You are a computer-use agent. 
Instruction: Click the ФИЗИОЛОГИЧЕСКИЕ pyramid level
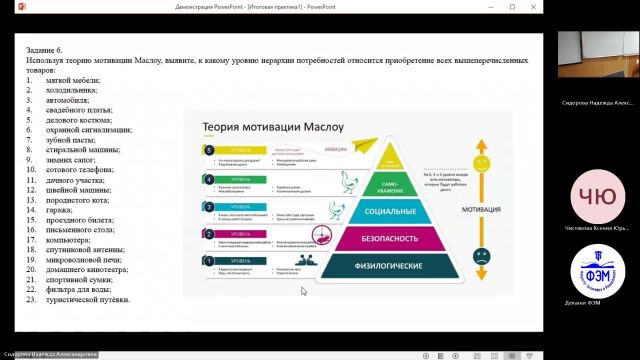click(389, 266)
